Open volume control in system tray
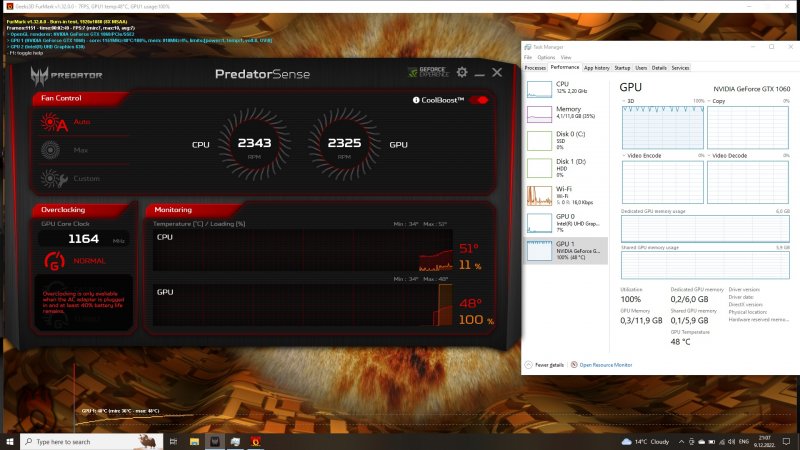This screenshot has height=450, width=800. click(732, 442)
